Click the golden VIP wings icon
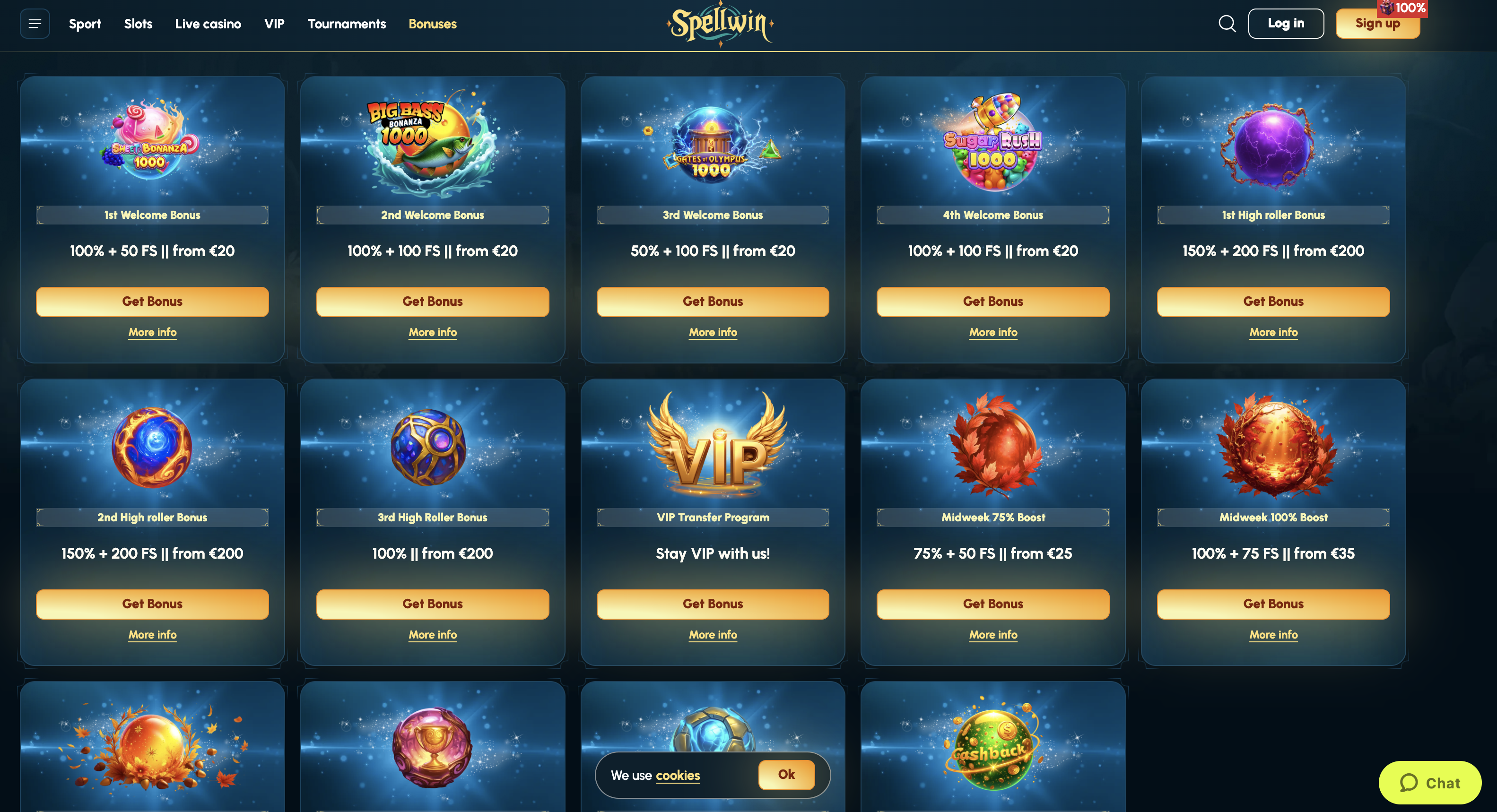Image resolution: width=1497 pixels, height=812 pixels. 718,444
